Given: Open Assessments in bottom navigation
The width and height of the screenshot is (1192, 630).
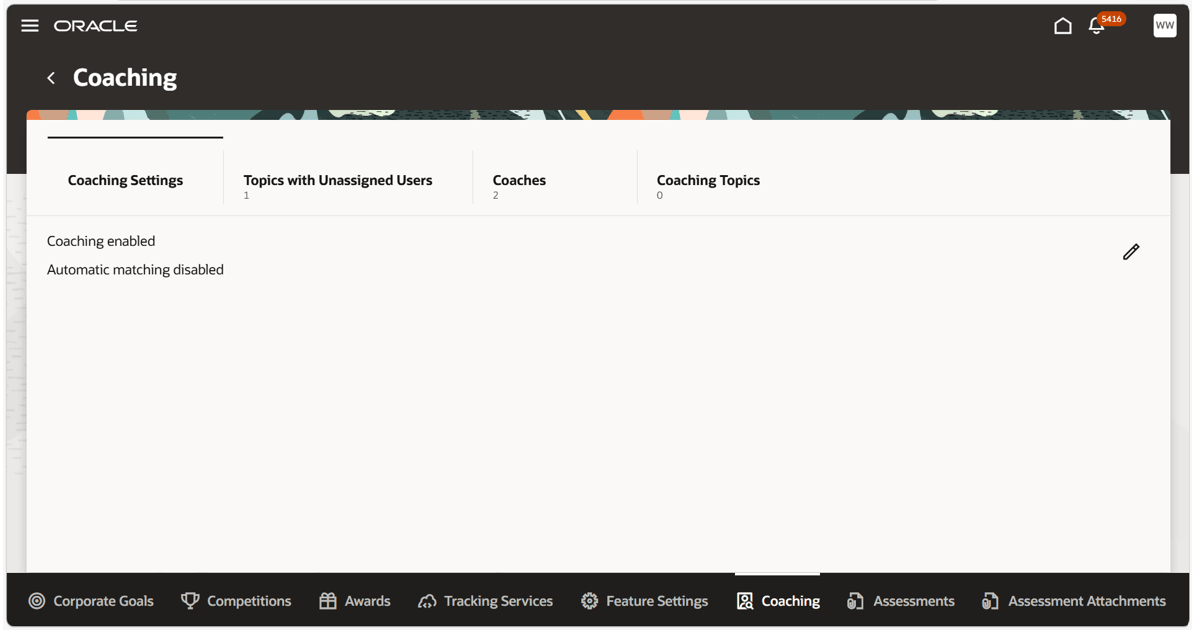Looking at the screenshot, I should pos(900,601).
